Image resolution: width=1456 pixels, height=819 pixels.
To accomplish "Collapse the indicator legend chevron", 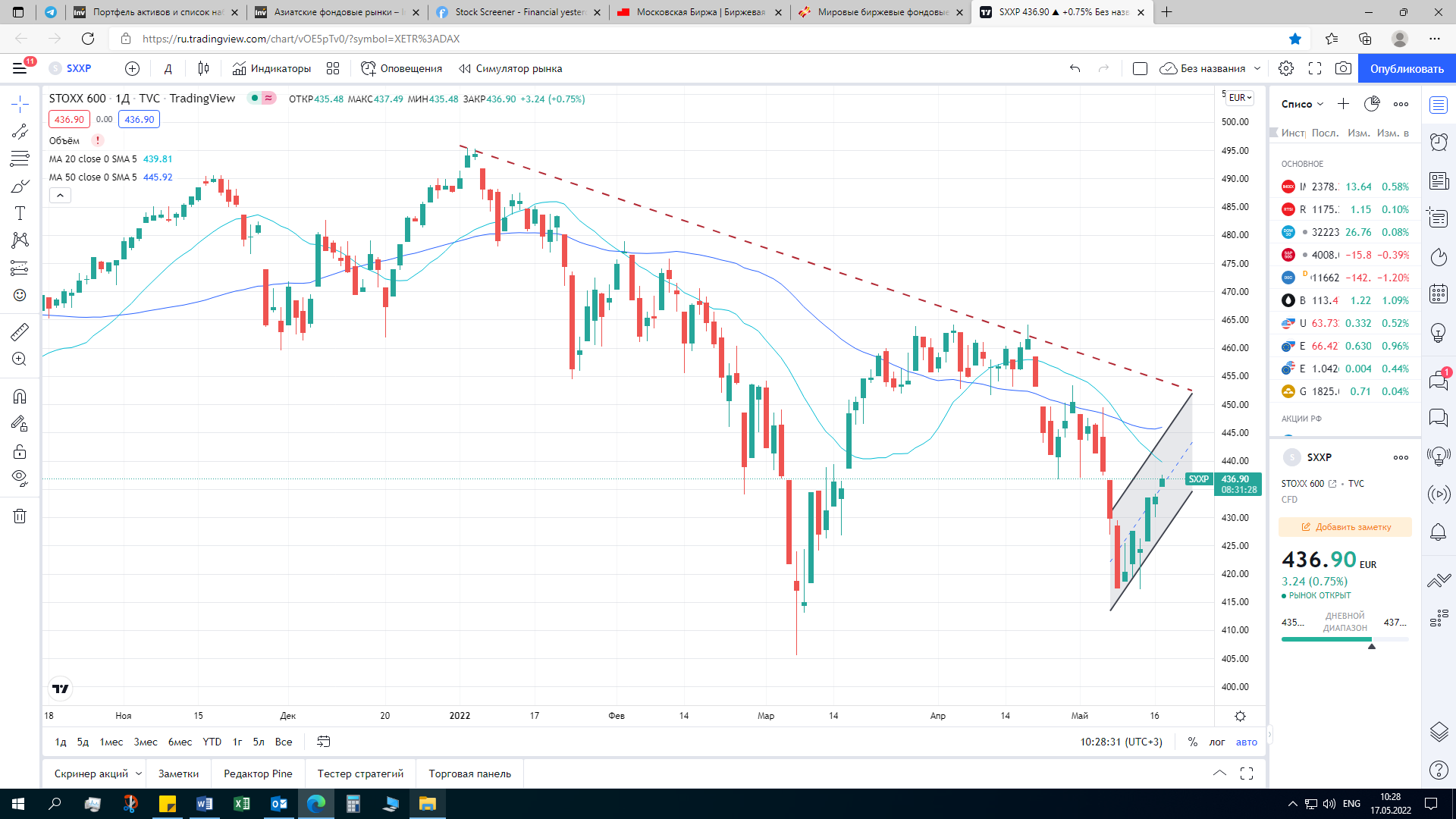I will pos(60,196).
